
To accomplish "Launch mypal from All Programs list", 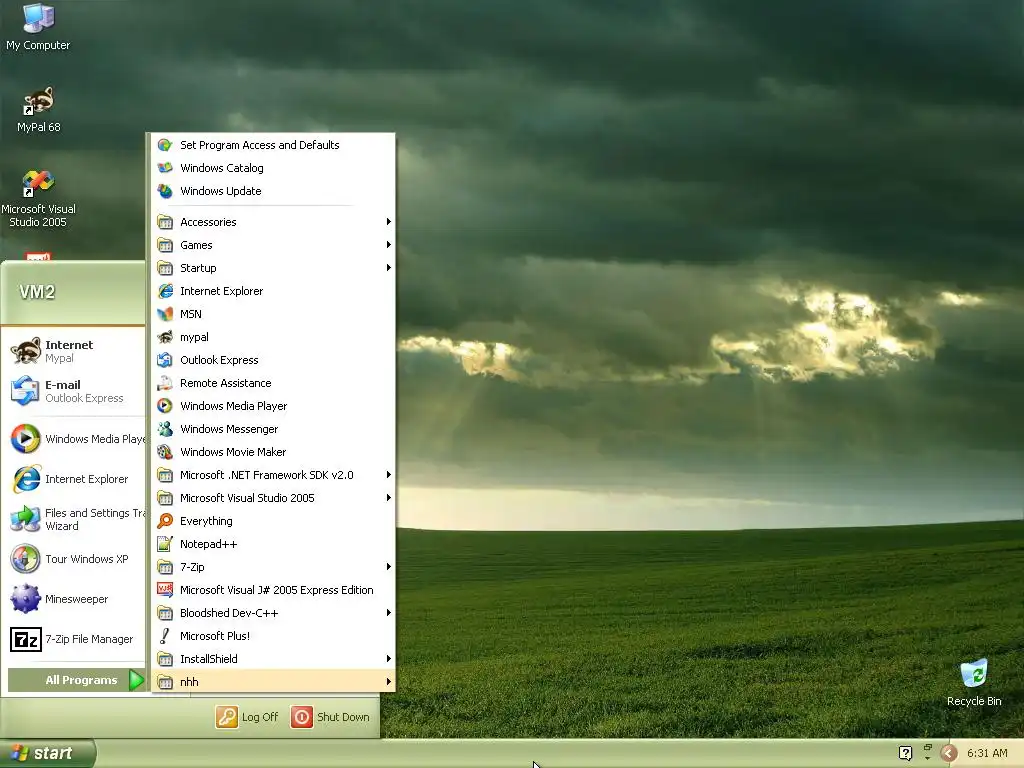I will (274, 337).
